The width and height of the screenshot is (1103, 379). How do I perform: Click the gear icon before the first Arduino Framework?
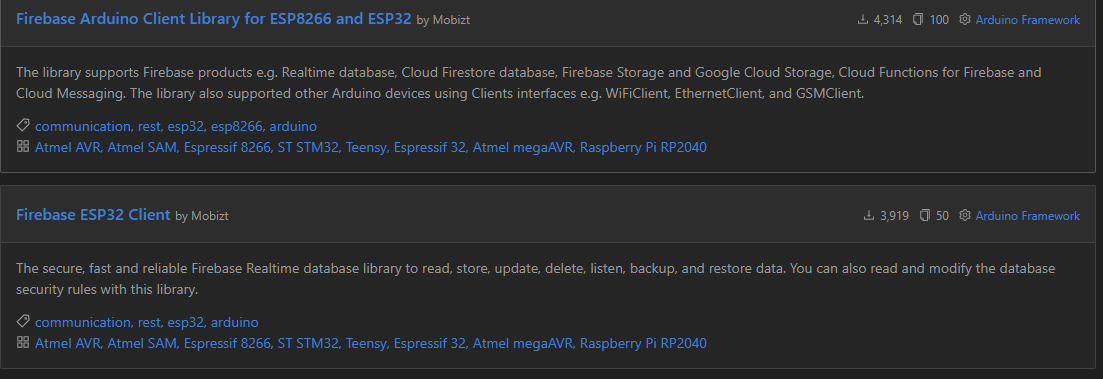click(964, 20)
